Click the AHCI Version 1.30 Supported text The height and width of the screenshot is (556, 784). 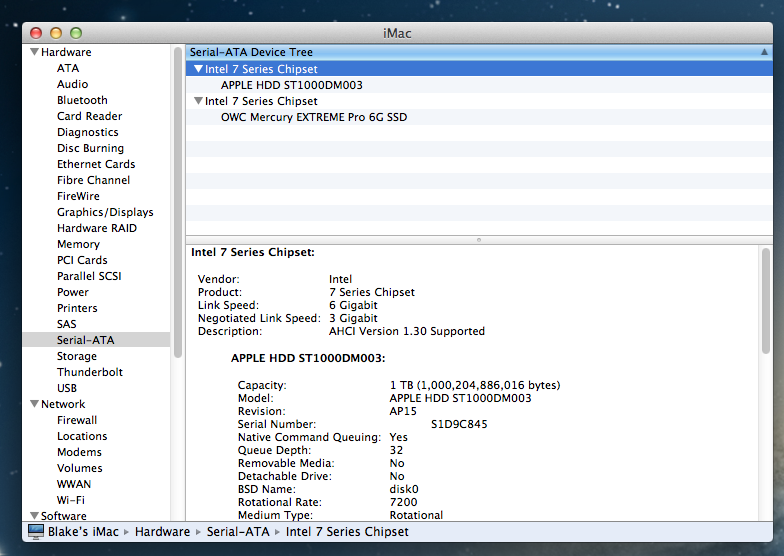(x=406, y=331)
